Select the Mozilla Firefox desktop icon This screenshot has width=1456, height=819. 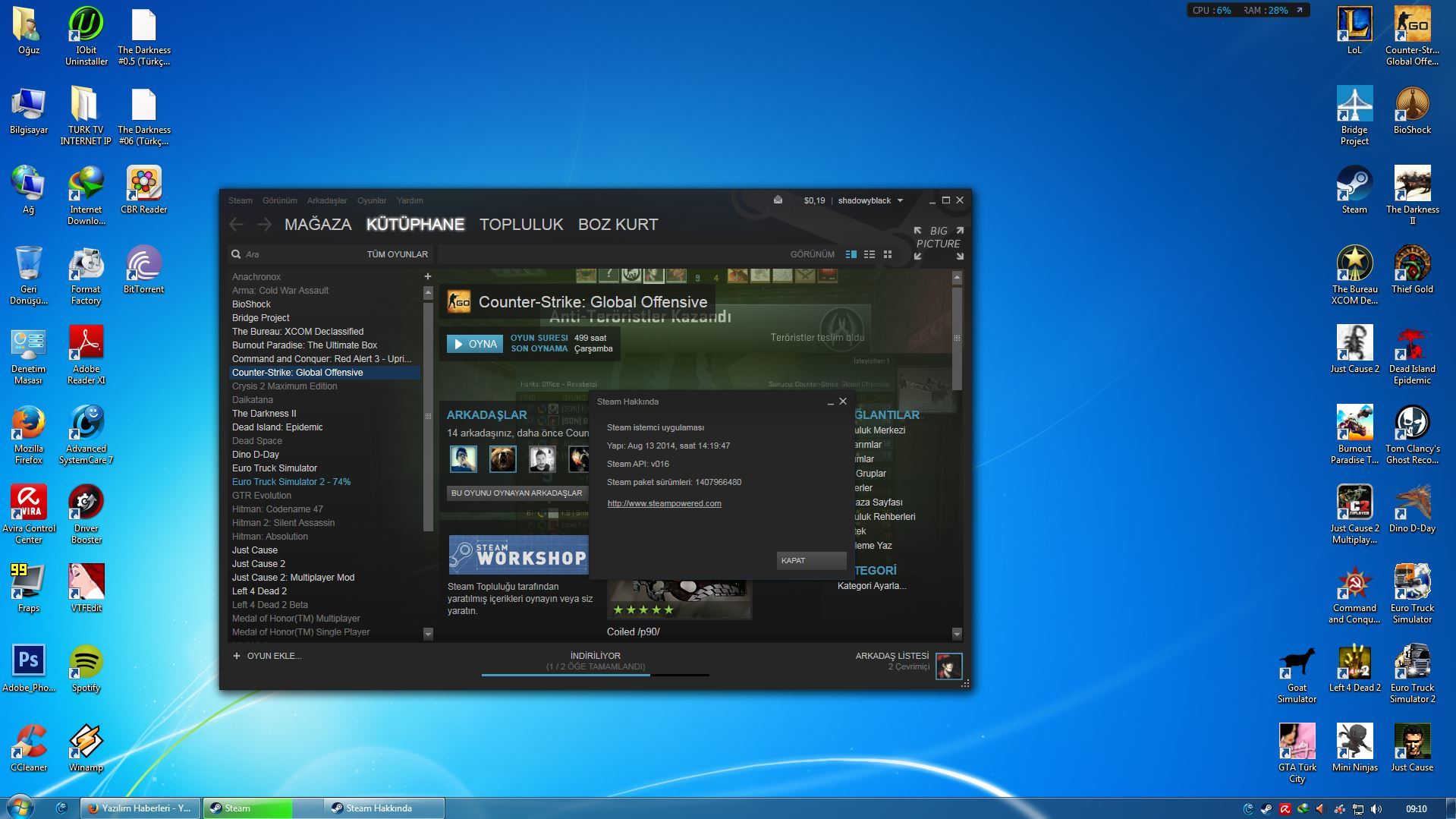click(x=28, y=434)
